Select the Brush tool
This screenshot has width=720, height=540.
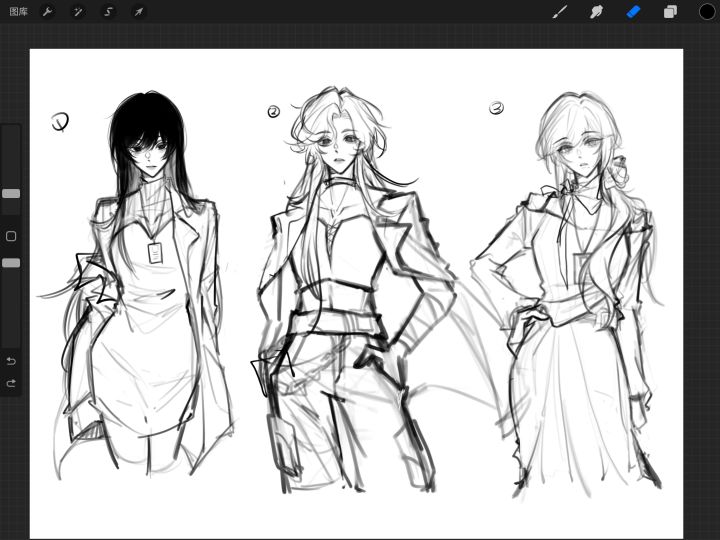[560, 11]
